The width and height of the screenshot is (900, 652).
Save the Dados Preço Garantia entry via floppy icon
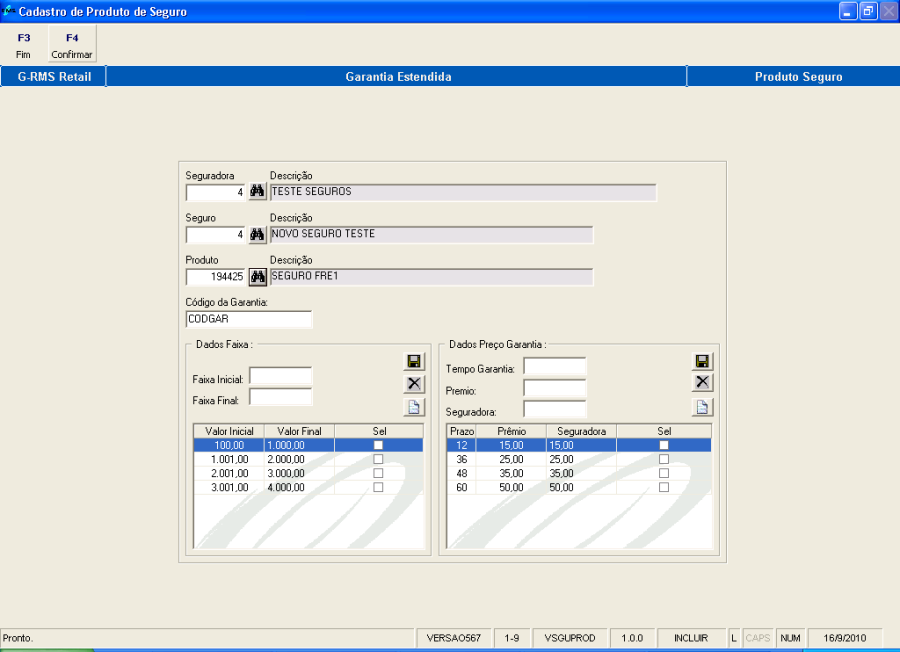[703, 361]
